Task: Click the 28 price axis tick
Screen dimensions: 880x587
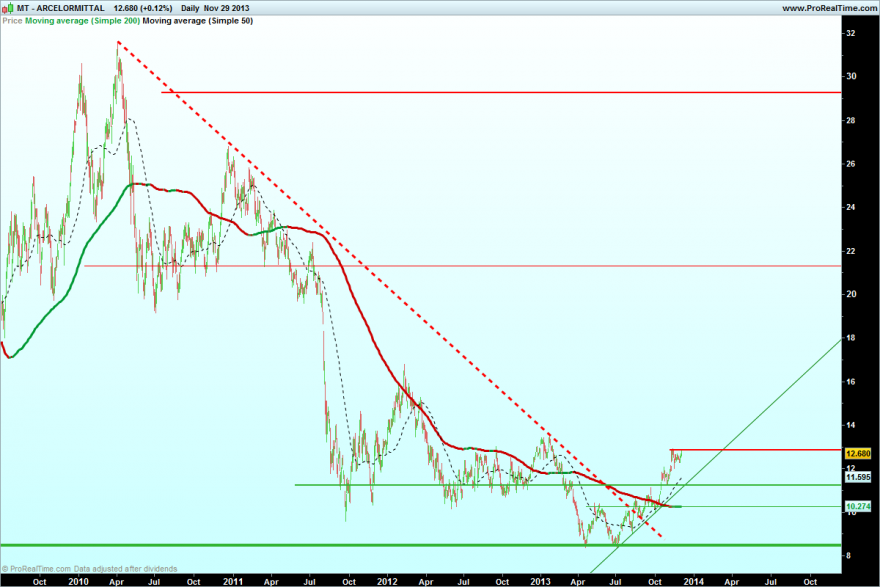Action: (851, 121)
